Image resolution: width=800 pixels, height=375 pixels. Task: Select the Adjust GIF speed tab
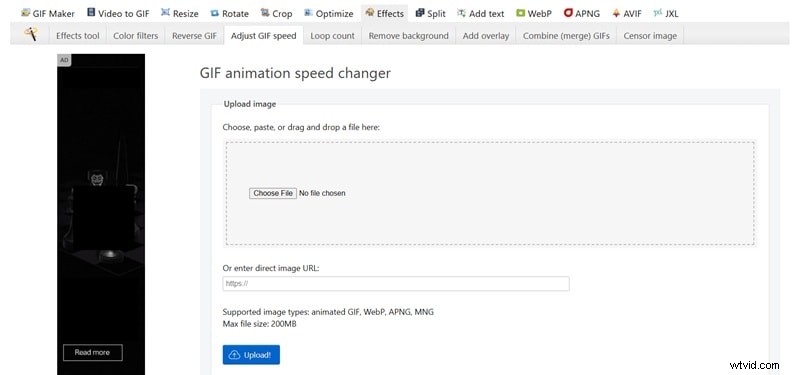click(x=263, y=36)
